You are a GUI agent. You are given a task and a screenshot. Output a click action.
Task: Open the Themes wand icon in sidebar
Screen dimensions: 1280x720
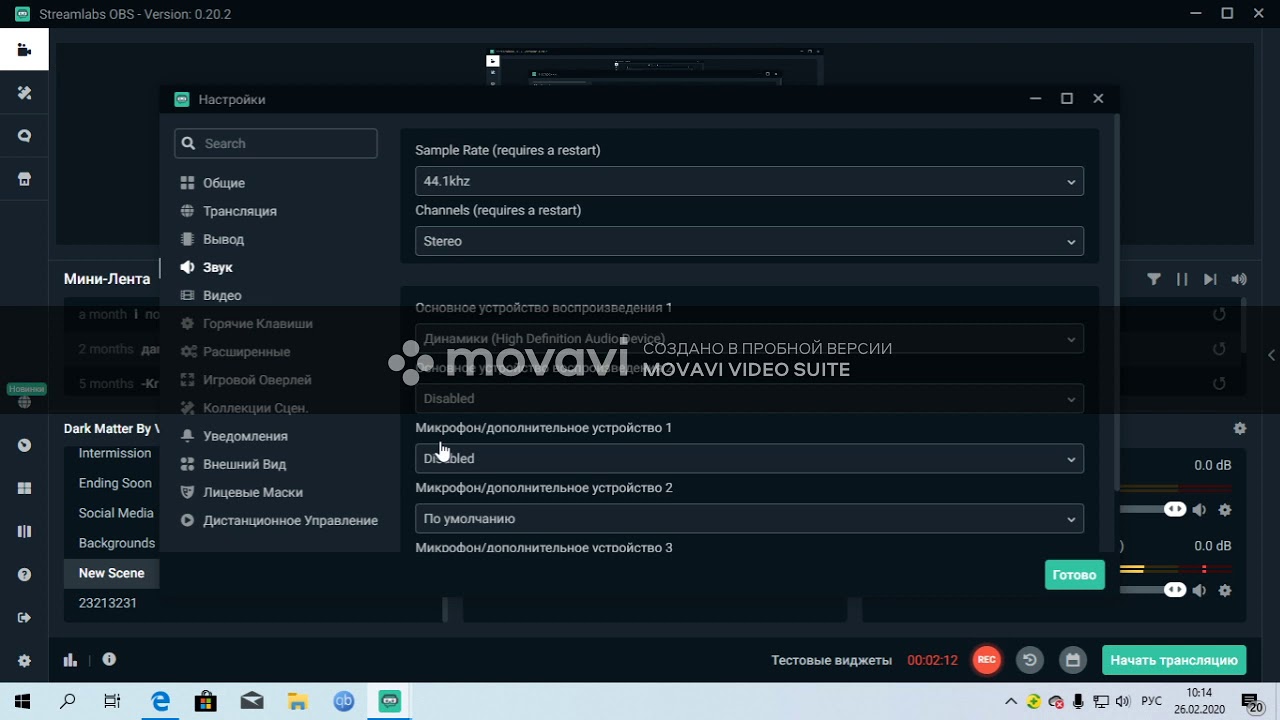coord(24,93)
